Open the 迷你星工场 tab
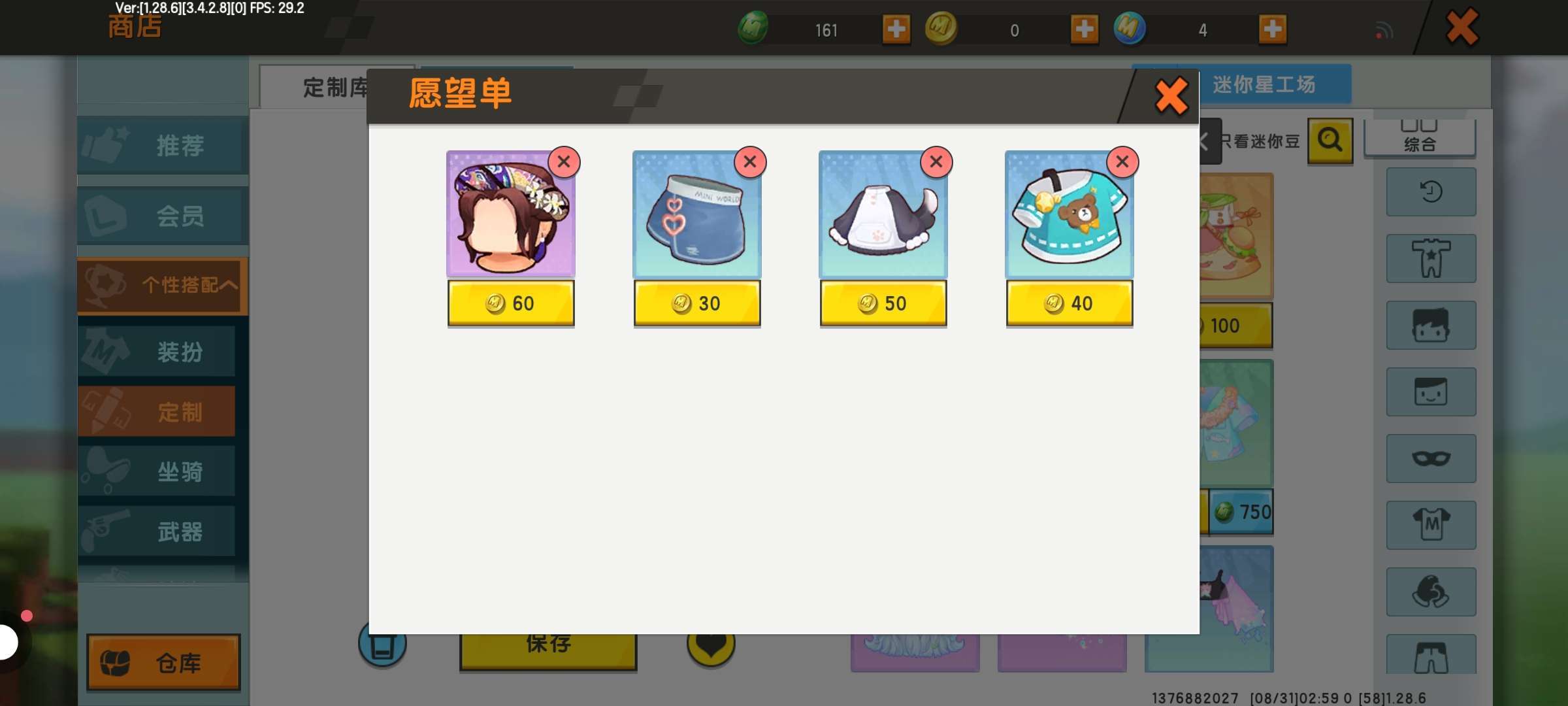The width and height of the screenshot is (1568, 706). pyautogui.click(x=1264, y=84)
